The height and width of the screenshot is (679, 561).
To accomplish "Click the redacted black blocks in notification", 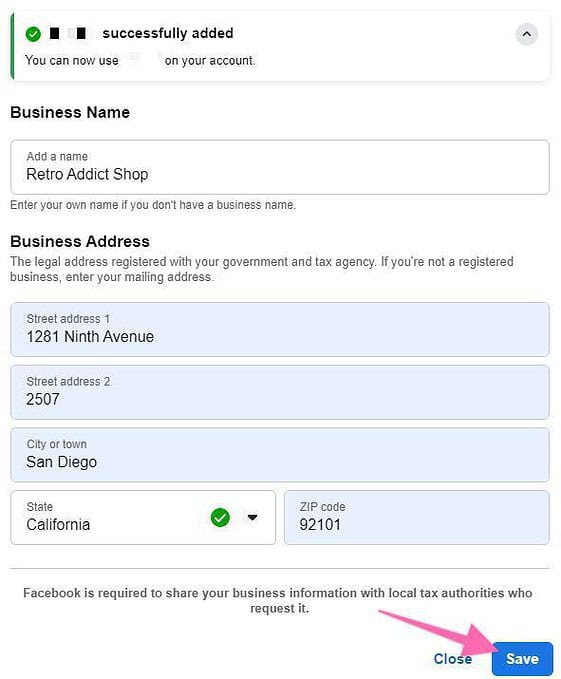I will point(68,33).
